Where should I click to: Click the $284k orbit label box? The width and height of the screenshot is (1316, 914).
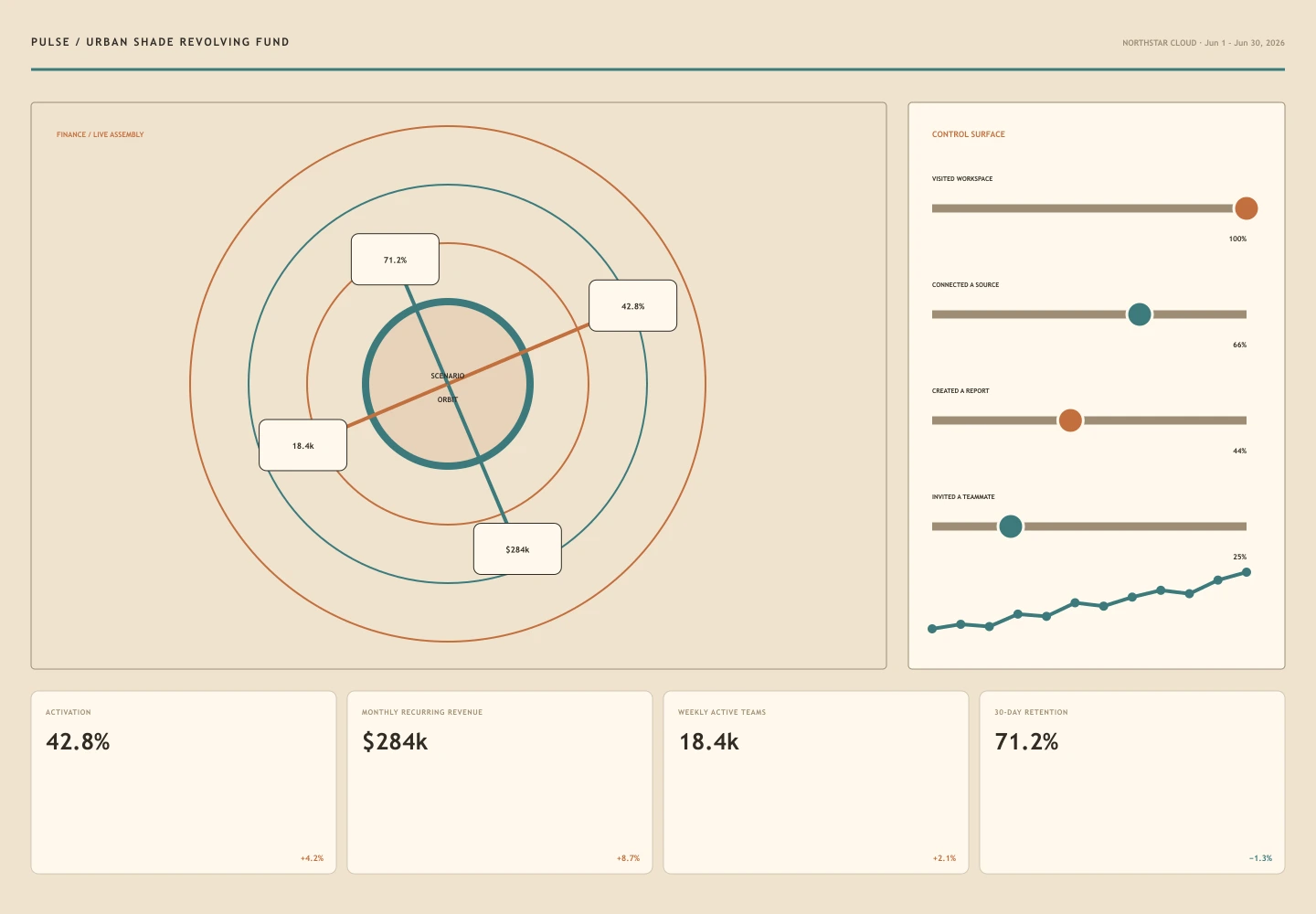pos(517,548)
